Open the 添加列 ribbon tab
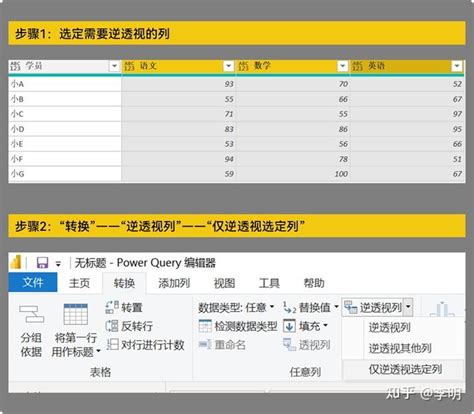474x414 pixels. (174, 283)
